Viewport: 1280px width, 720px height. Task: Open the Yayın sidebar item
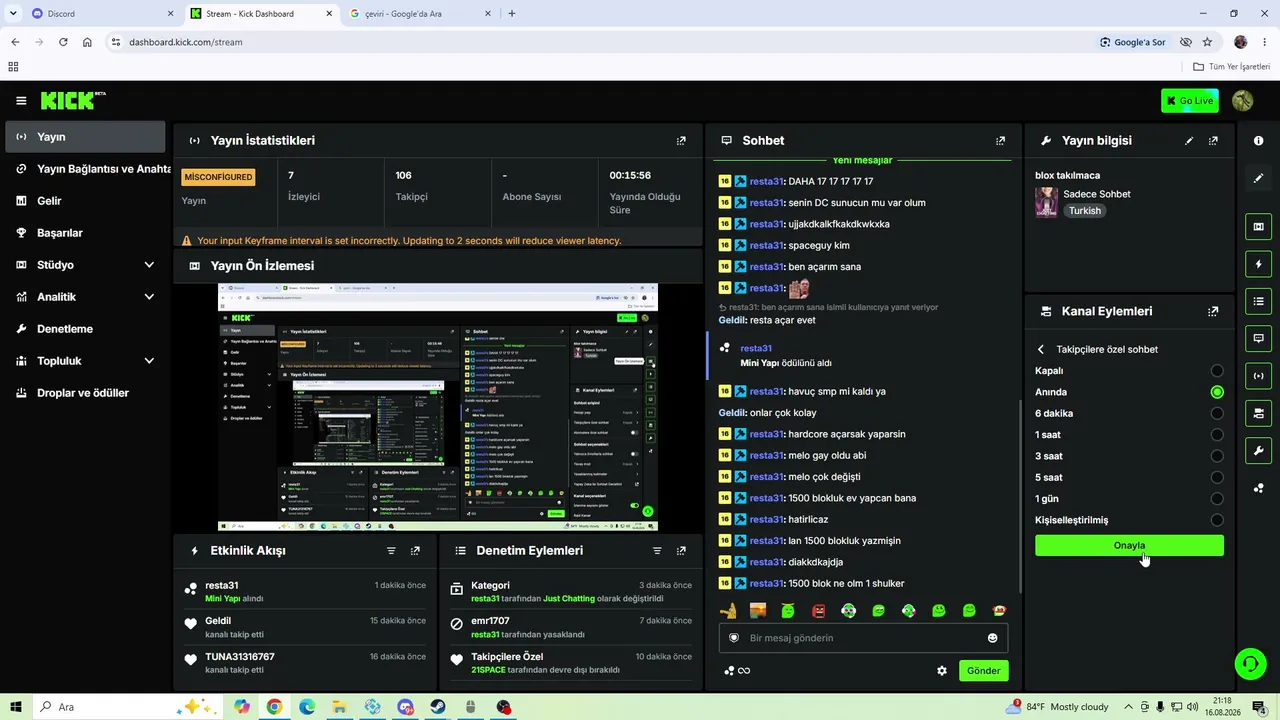[86, 137]
